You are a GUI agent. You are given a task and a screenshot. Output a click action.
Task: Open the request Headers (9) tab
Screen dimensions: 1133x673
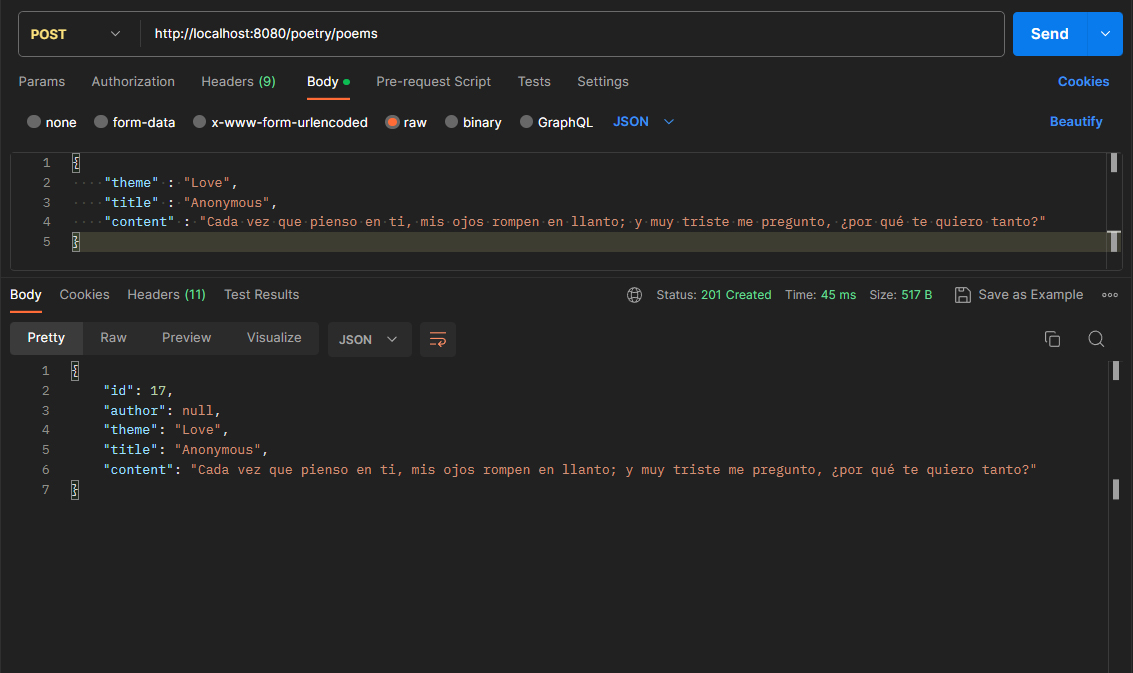coord(238,82)
